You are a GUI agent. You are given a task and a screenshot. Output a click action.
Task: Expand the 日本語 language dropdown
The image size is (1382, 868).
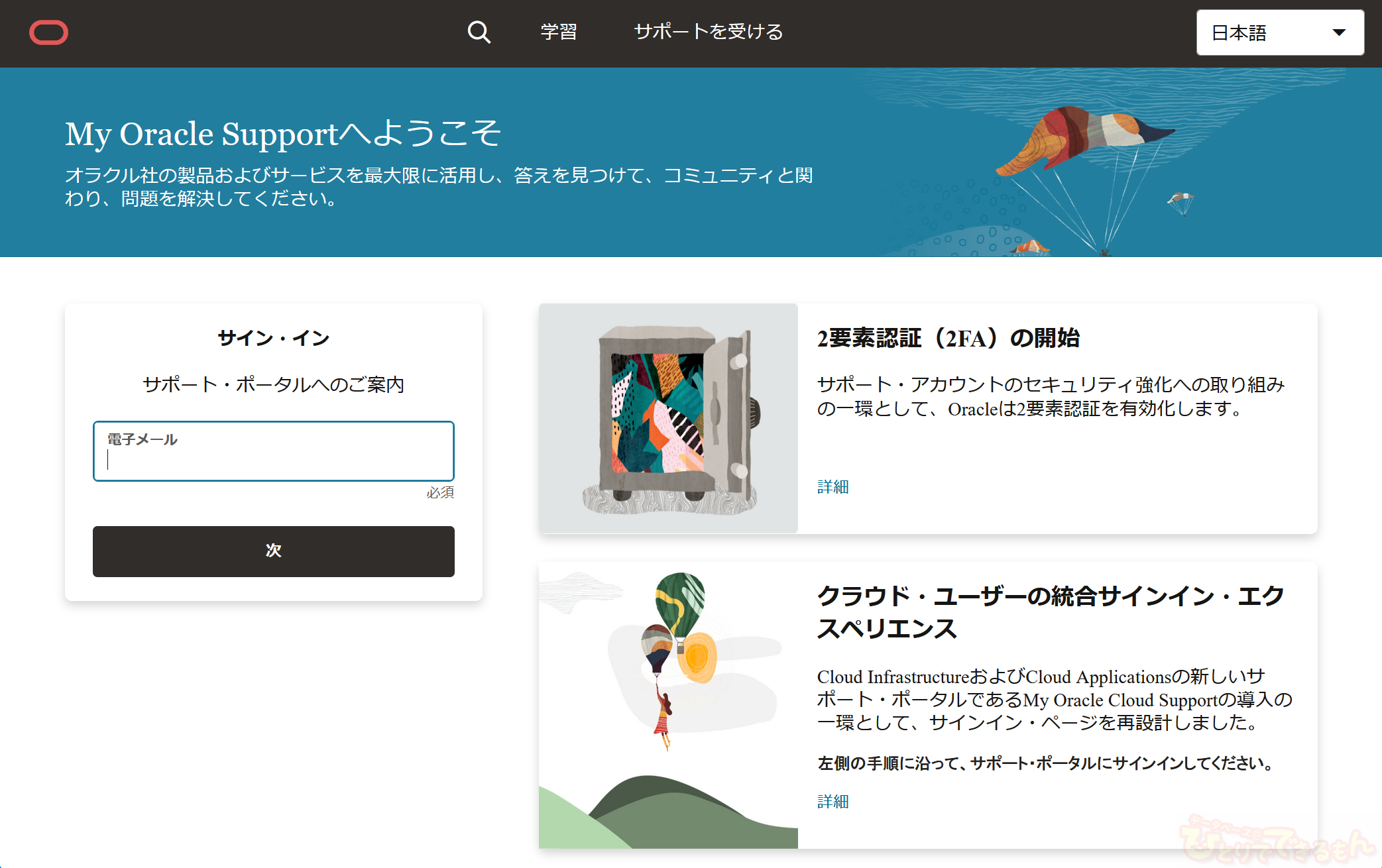coord(1280,32)
